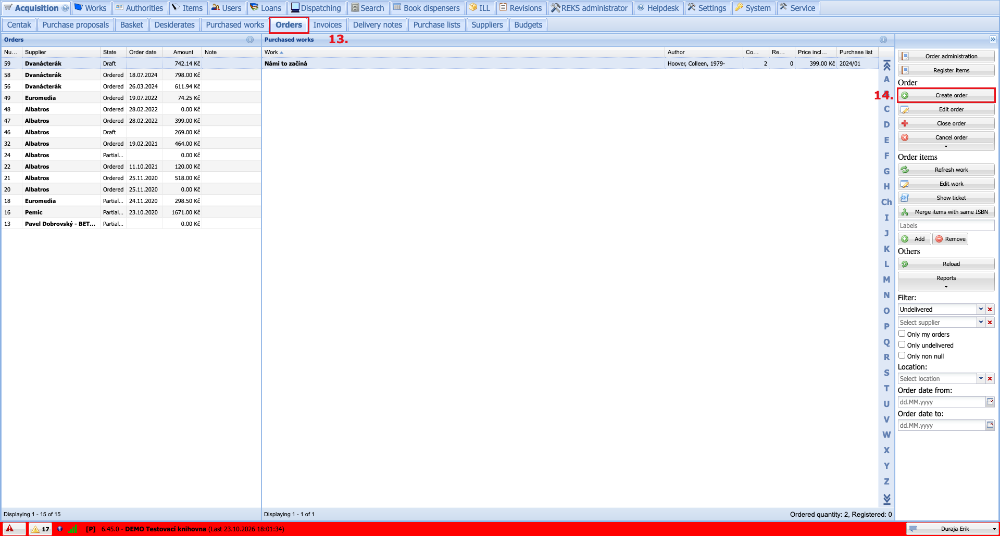Image resolution: width=1000 pixels, height=536 pixels.
Task: Expand the Select supplier dropdown
Action: tap(981, 322)
